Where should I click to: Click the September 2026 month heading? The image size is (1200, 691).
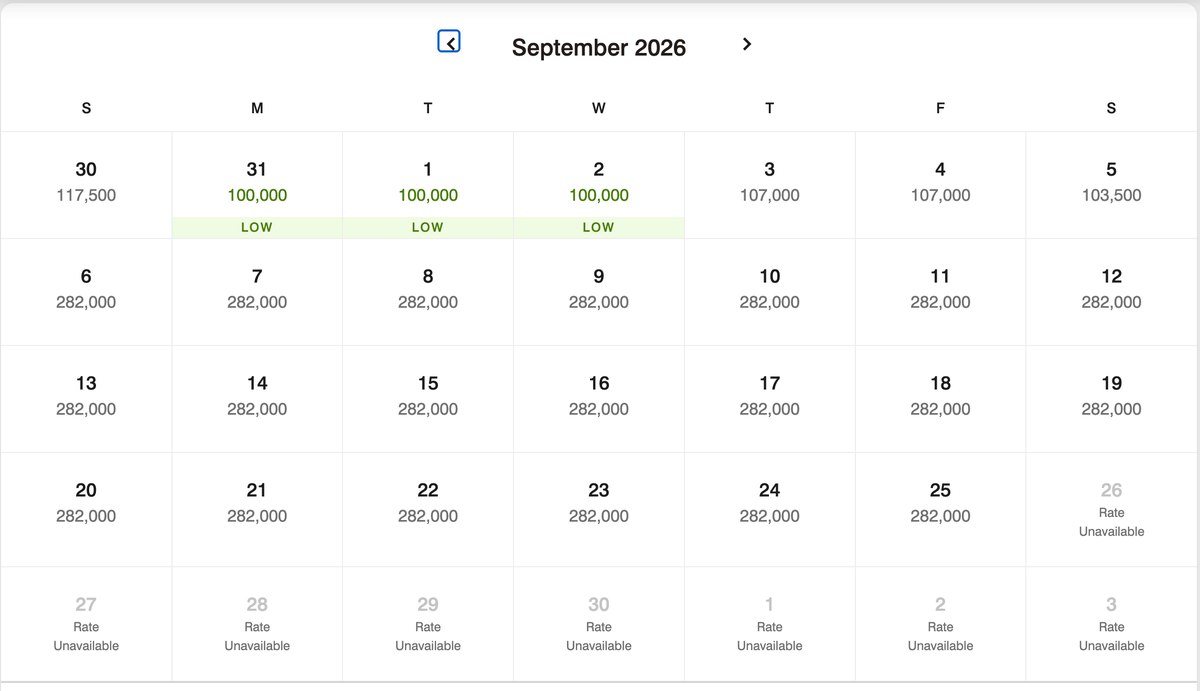tap(598, 47)
